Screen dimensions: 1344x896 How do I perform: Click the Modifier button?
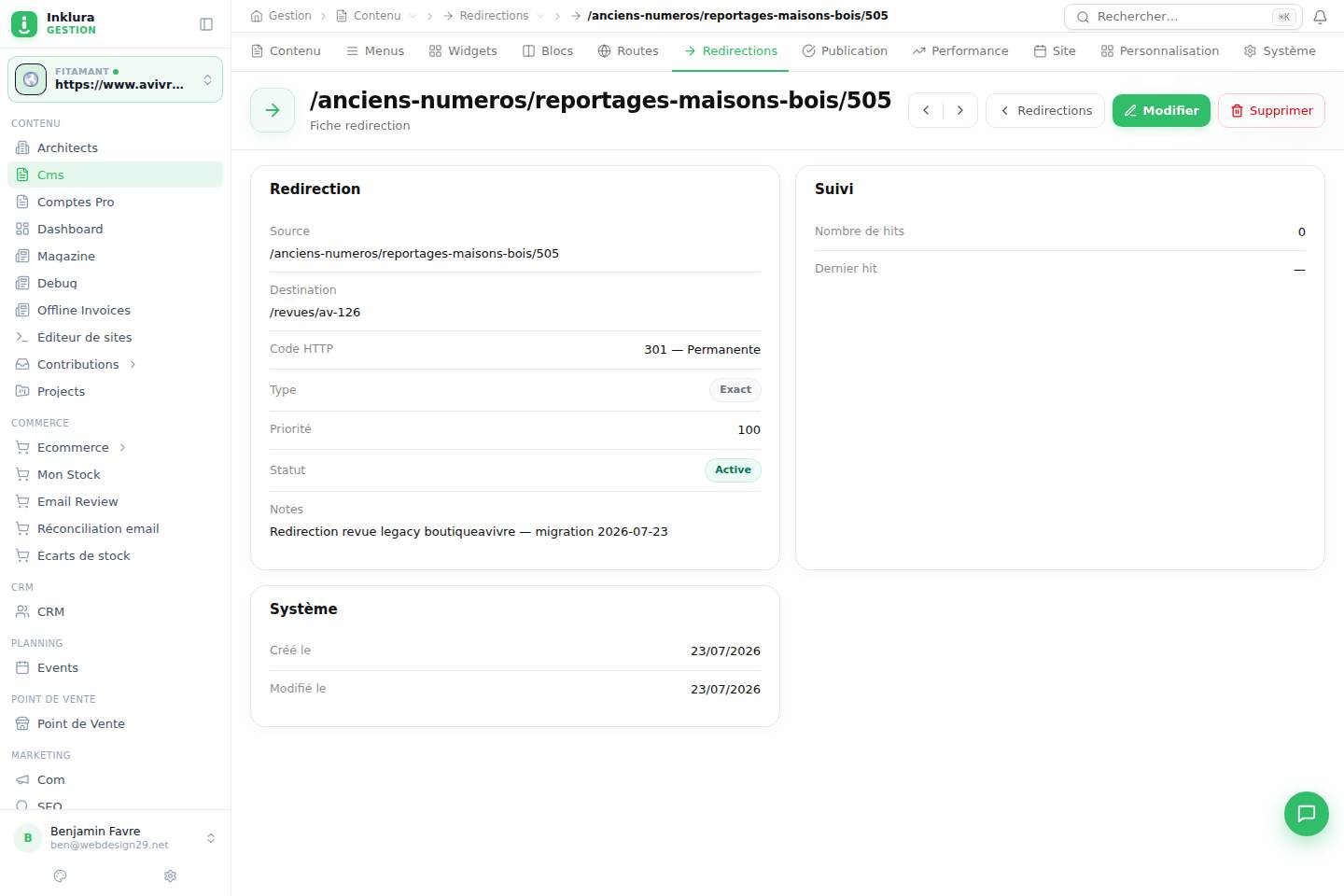[x=1161, y=110]
